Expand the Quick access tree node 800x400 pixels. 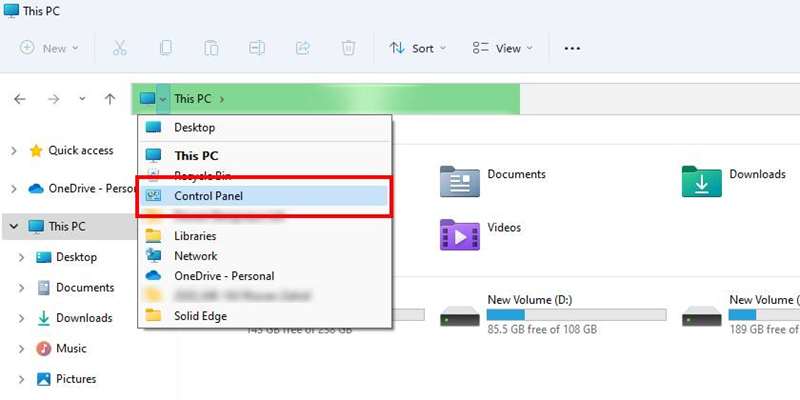(14, 151)
